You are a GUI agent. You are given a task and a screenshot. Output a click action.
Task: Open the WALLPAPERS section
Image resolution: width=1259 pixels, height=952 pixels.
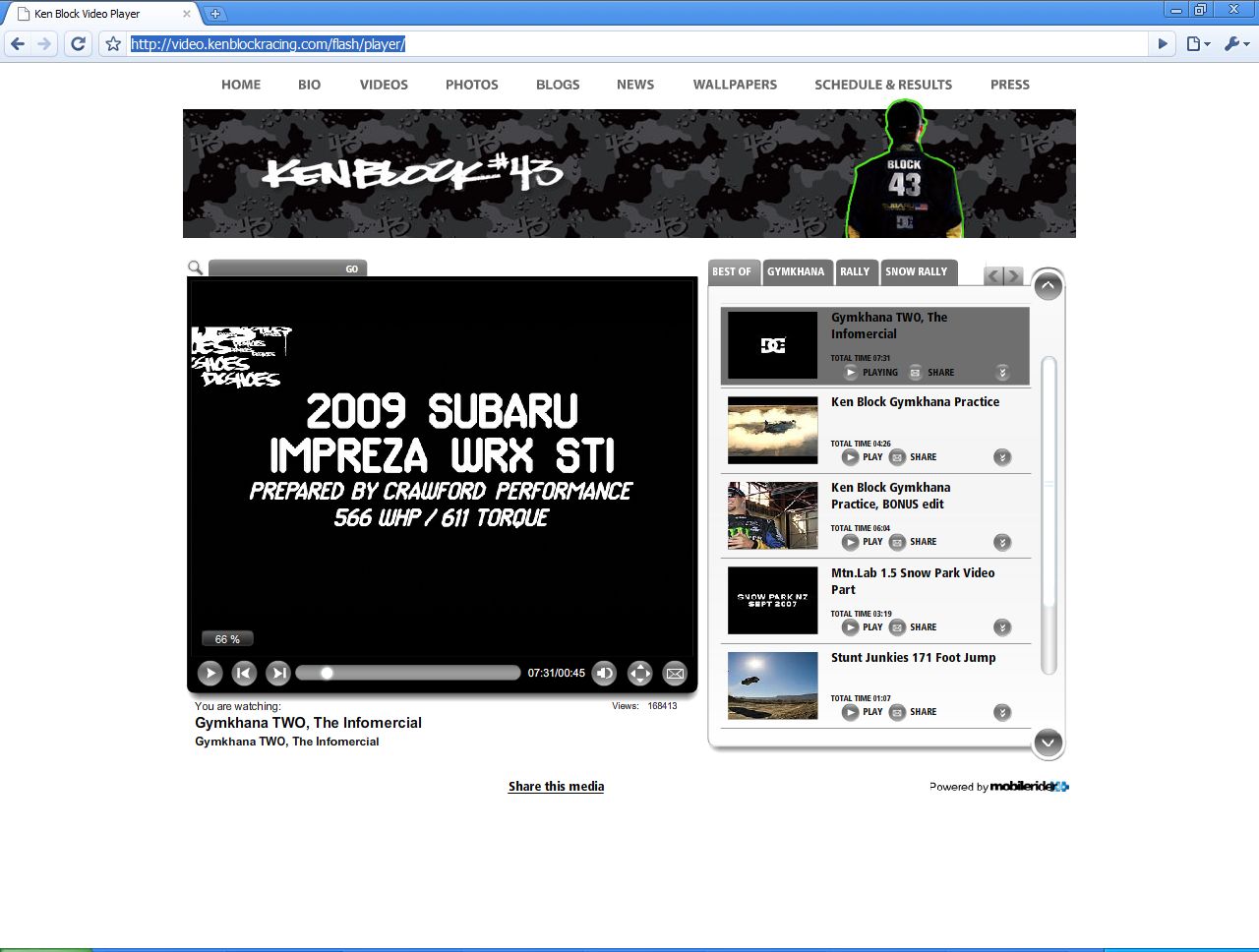point(735,85)
